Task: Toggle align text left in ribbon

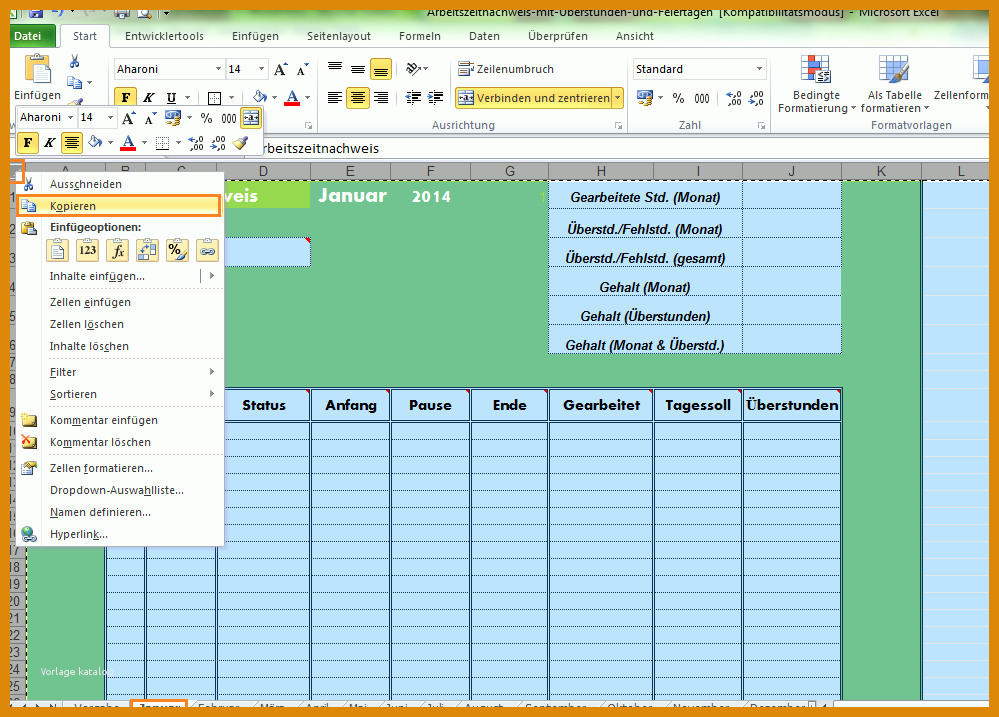Action: point(334,98)
